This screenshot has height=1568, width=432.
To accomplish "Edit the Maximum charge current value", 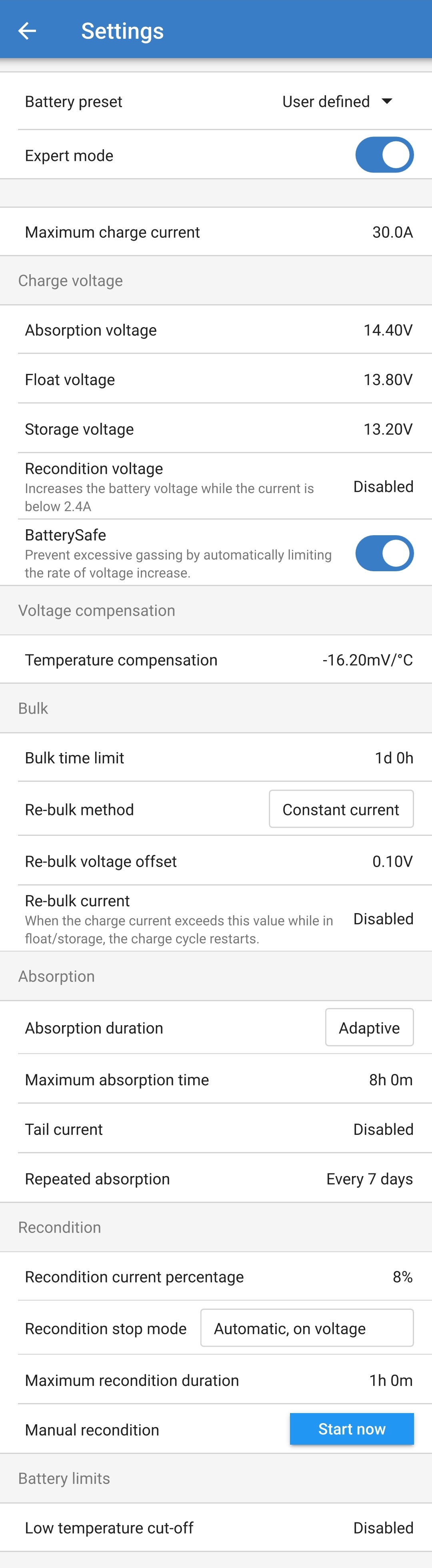I will [x=216, y=231].
